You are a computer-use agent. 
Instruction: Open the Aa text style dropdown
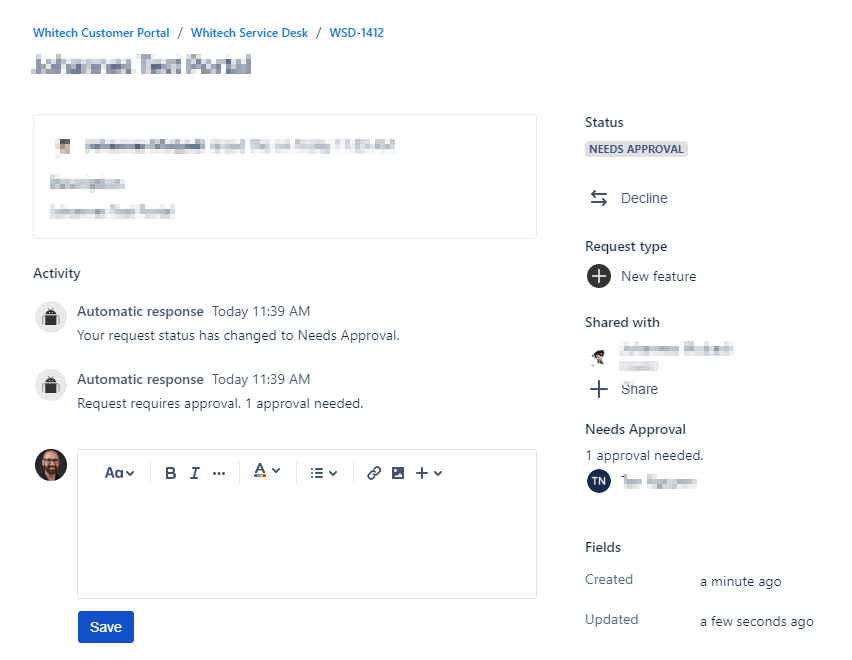point(119,472)
